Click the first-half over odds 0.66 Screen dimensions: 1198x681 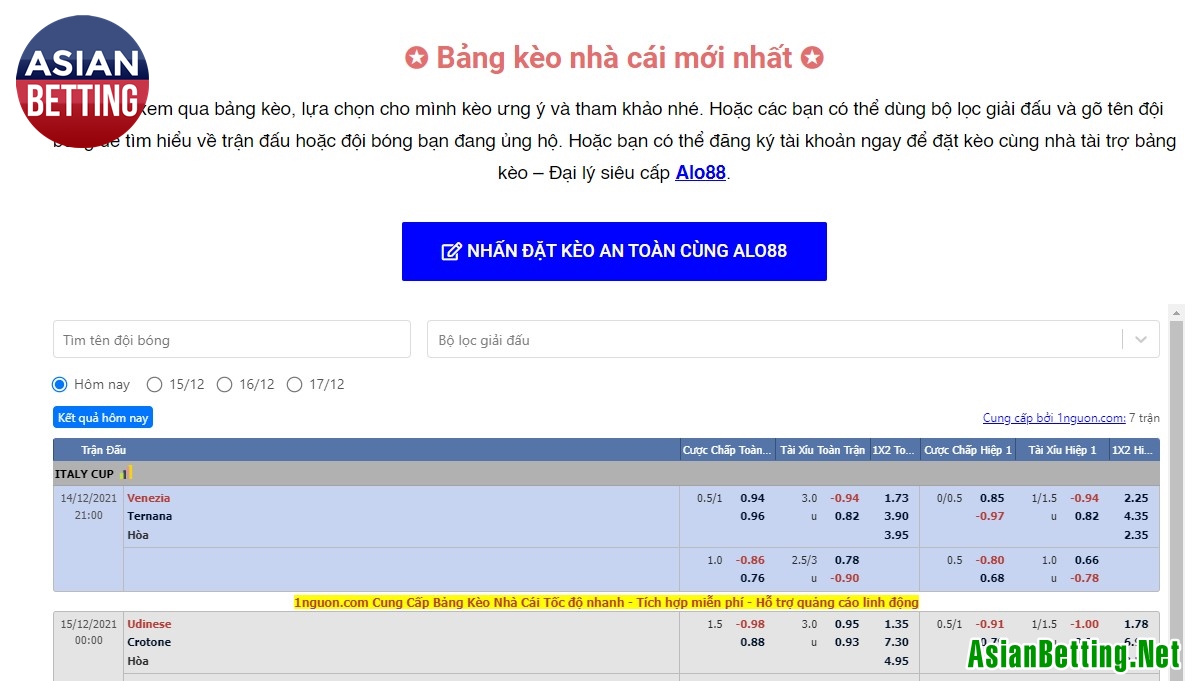point(1086,560)
